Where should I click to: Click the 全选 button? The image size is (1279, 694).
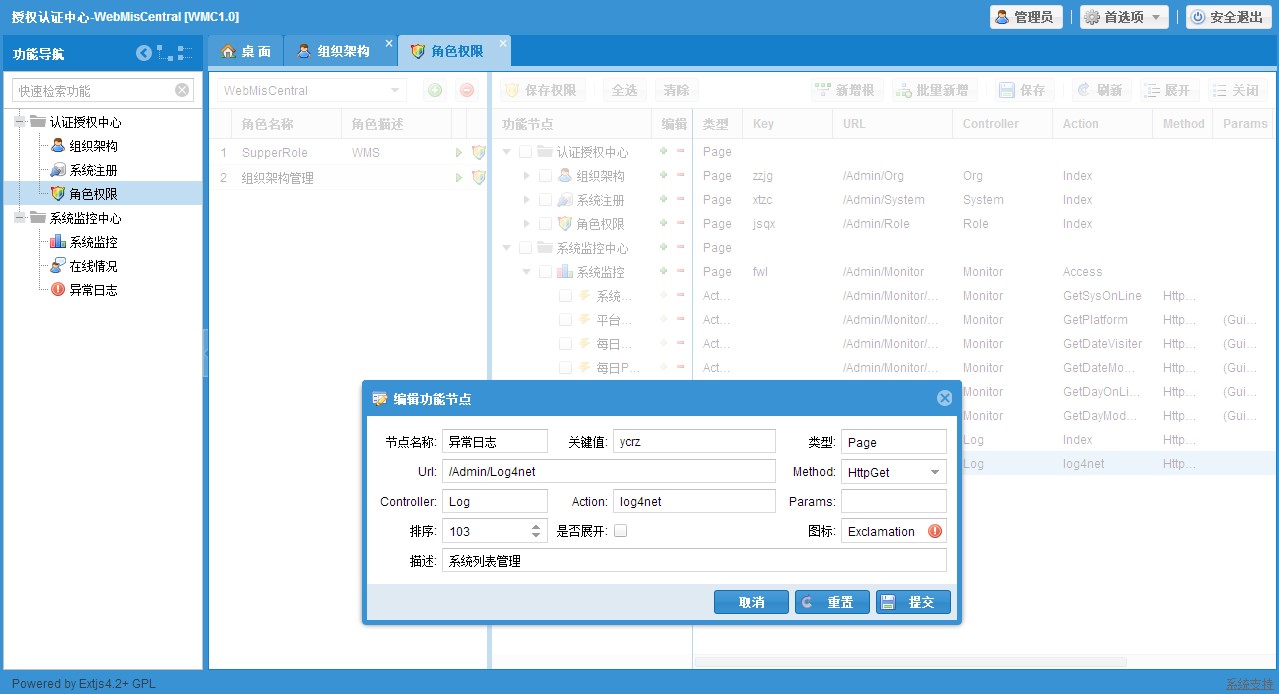[624, 90]
